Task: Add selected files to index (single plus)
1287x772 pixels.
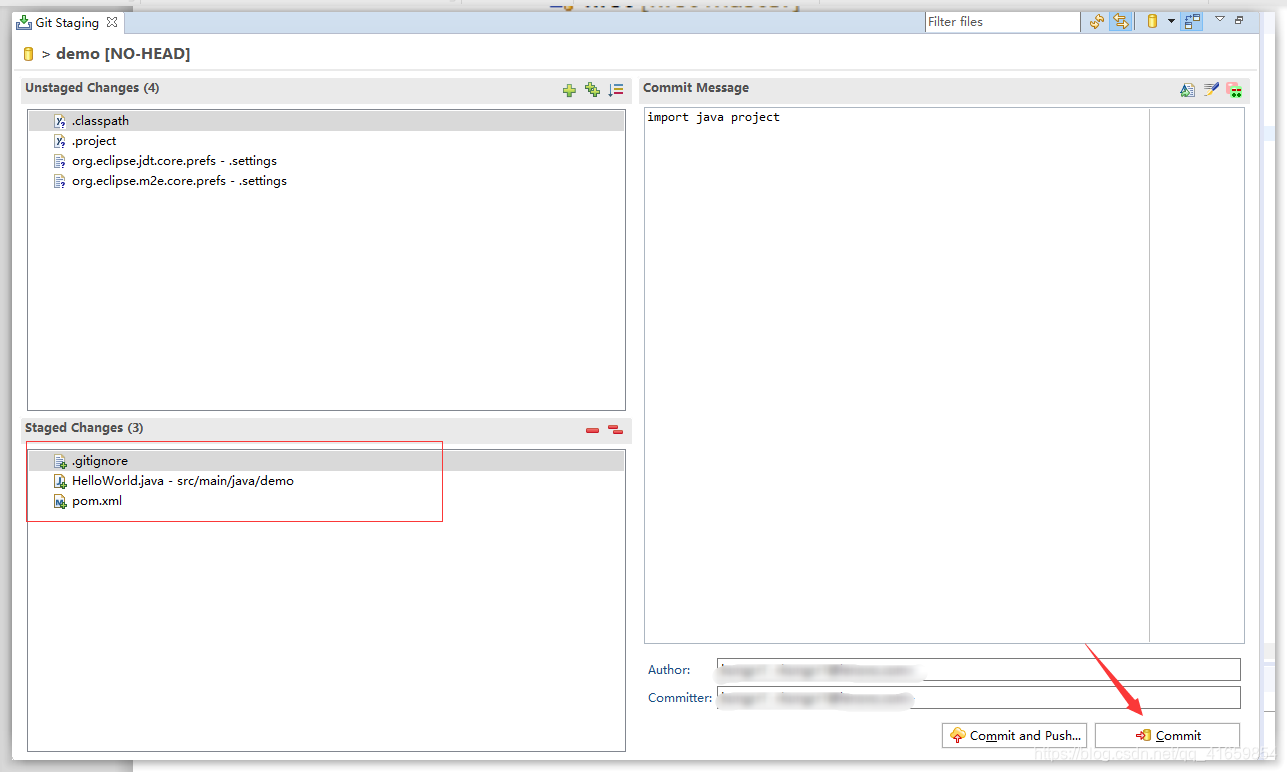Action: click(569, 90)
